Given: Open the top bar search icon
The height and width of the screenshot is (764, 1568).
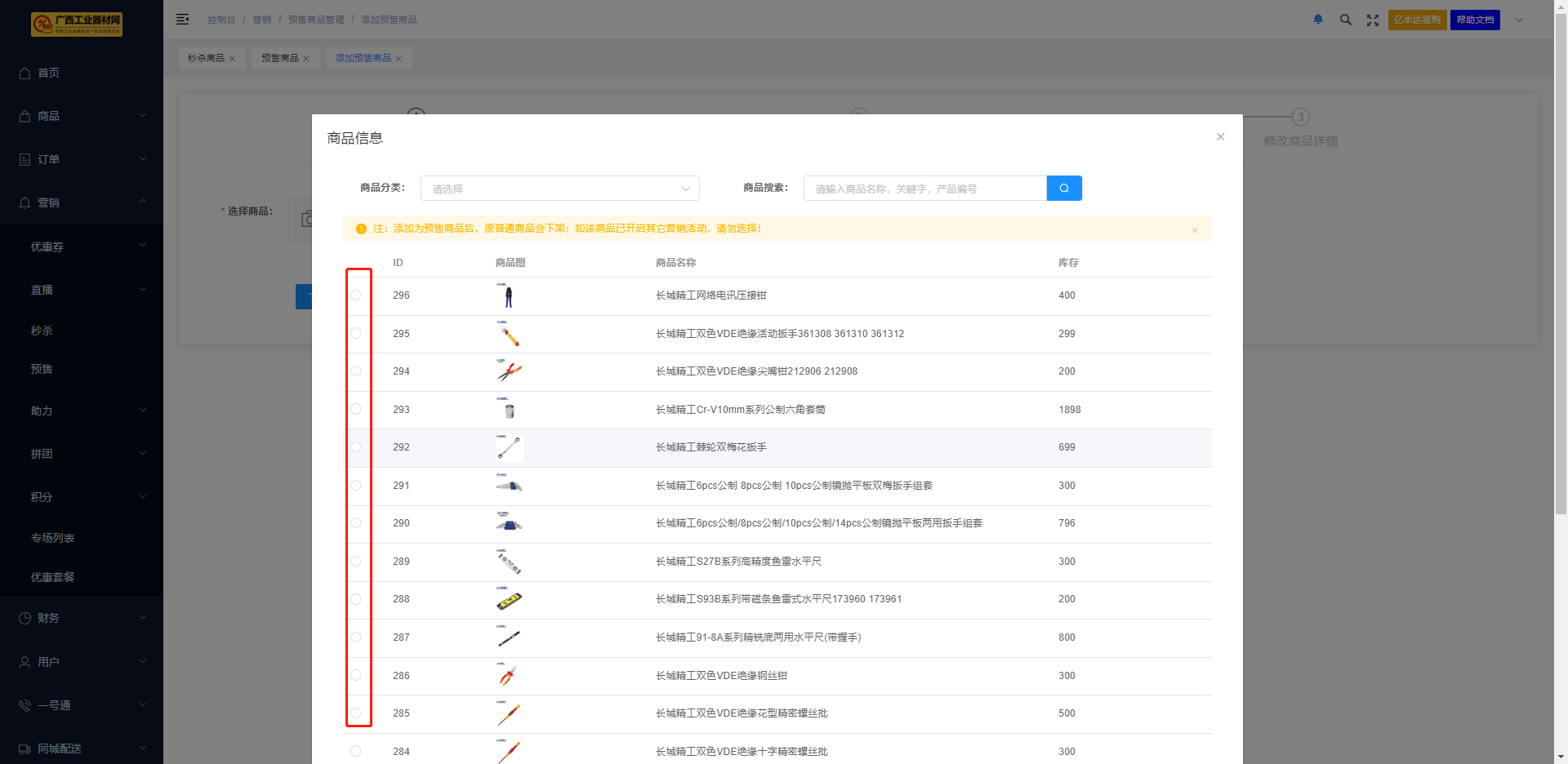Looking at the screenshot, I should click(1345, 20).
